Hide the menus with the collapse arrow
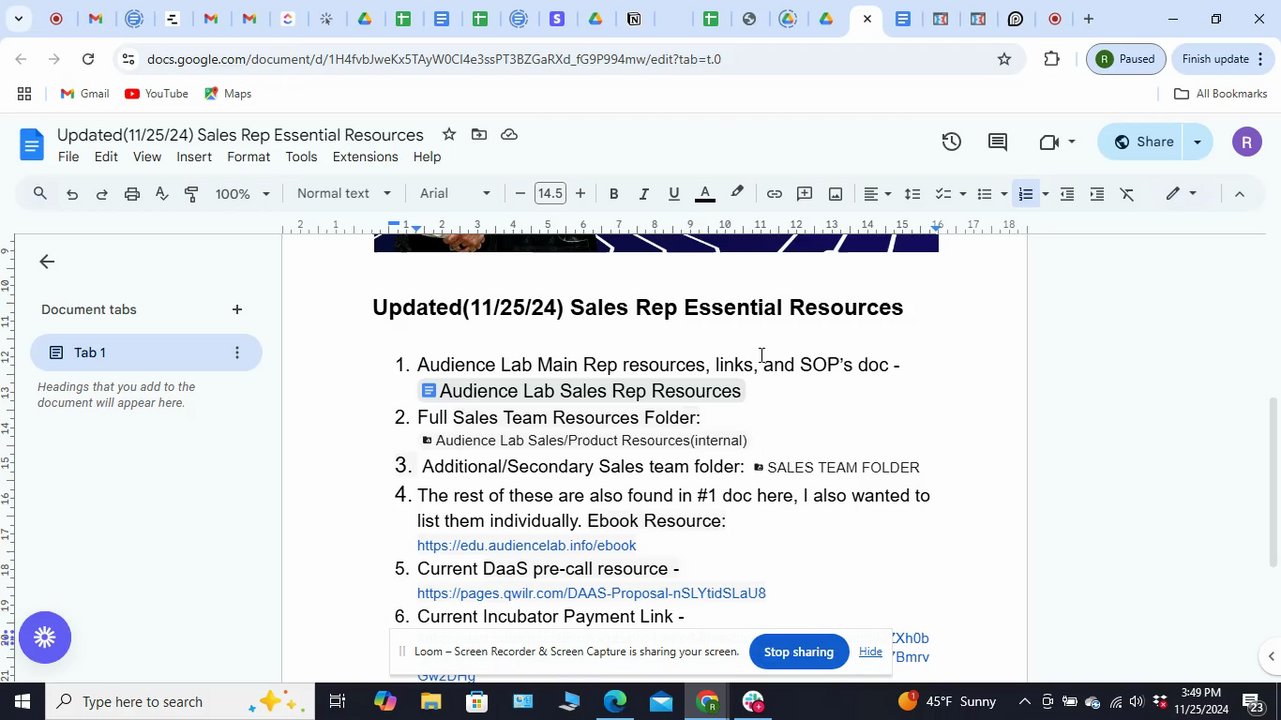This screenshot has height=720, width=1281. pos(1239,194)
